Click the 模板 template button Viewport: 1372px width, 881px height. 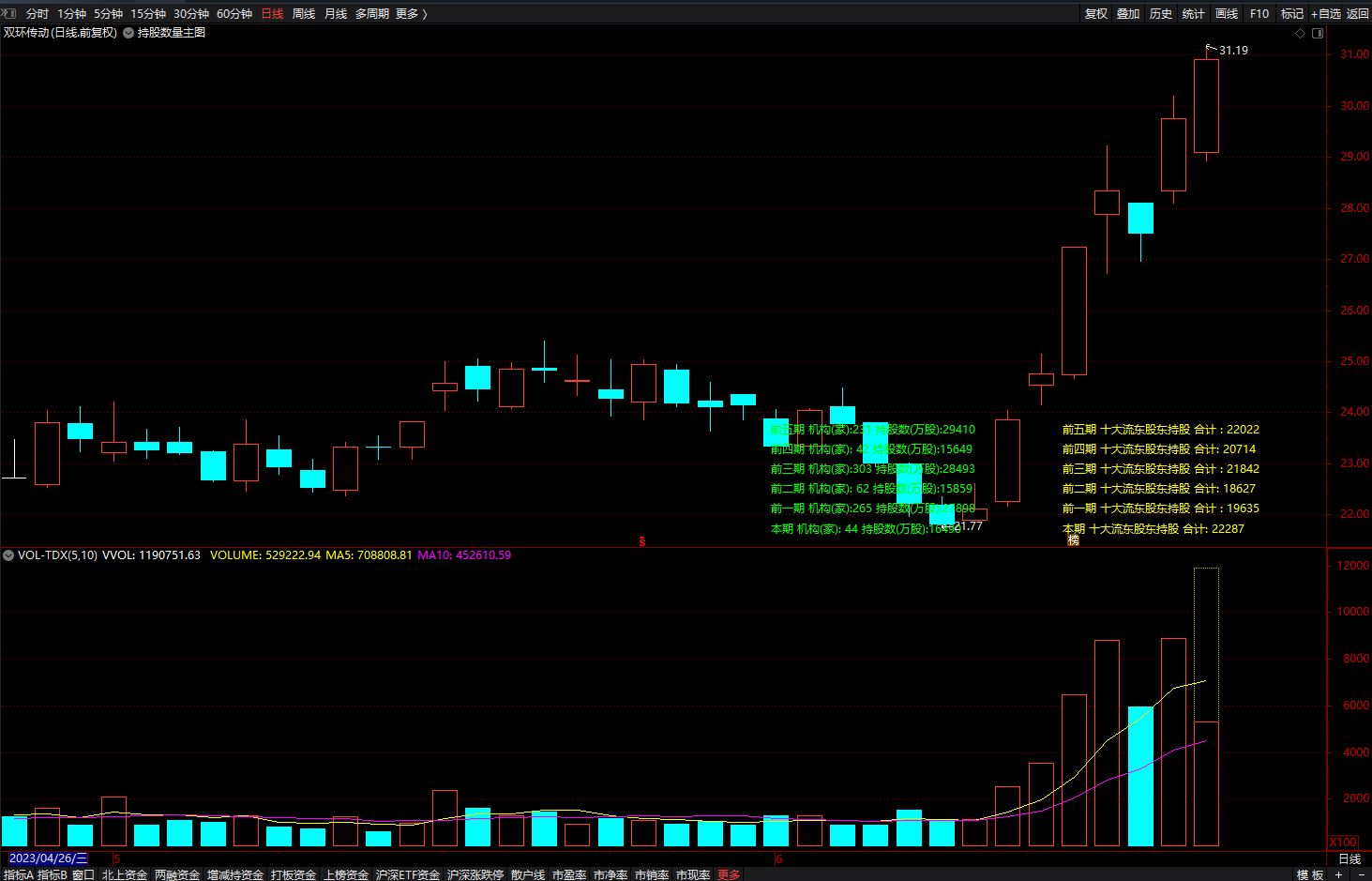[1310, 874]
